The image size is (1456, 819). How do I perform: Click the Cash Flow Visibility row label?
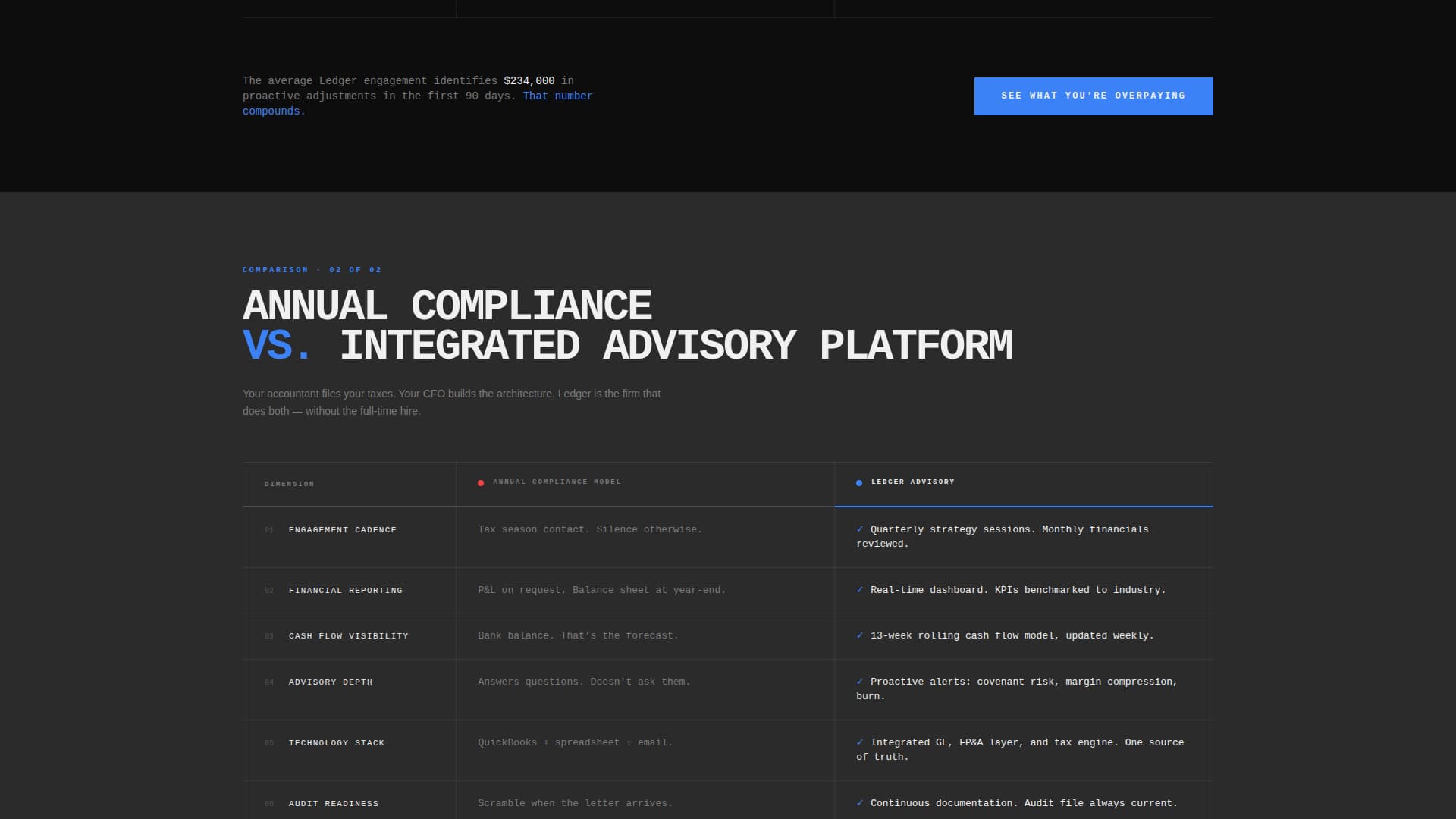349,636
